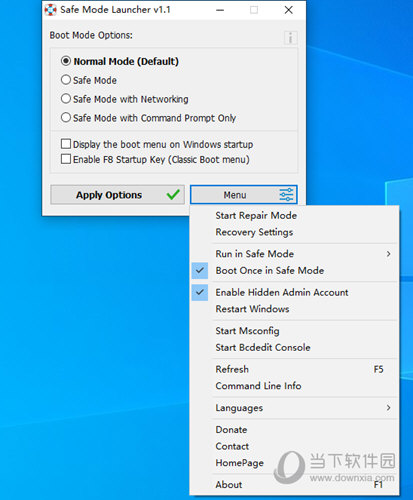Viewport: 413px width, 500px height.
Task: Choose Safe Mode with Command Prompt Only
Action: (66, 117)
